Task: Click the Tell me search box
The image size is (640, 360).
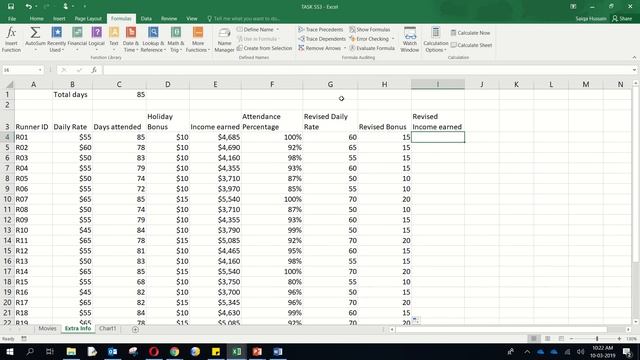Action: 243,18
